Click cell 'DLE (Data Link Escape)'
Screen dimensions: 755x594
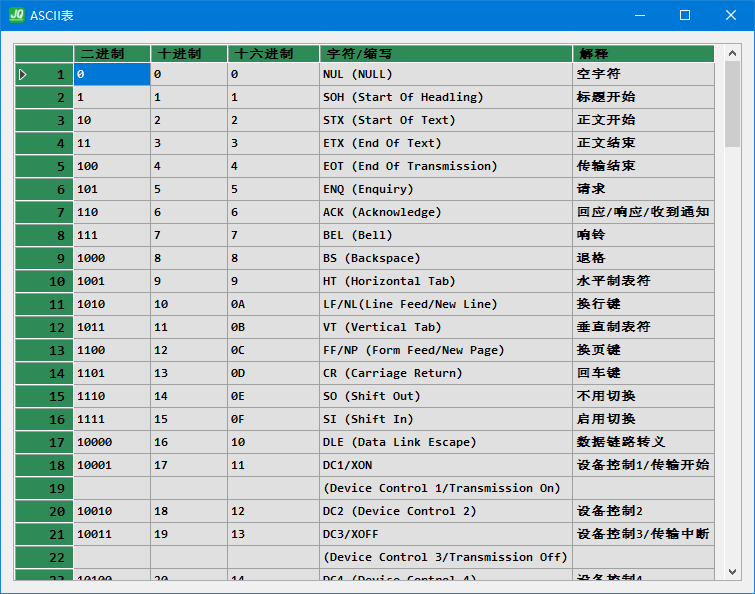point(446,442)
